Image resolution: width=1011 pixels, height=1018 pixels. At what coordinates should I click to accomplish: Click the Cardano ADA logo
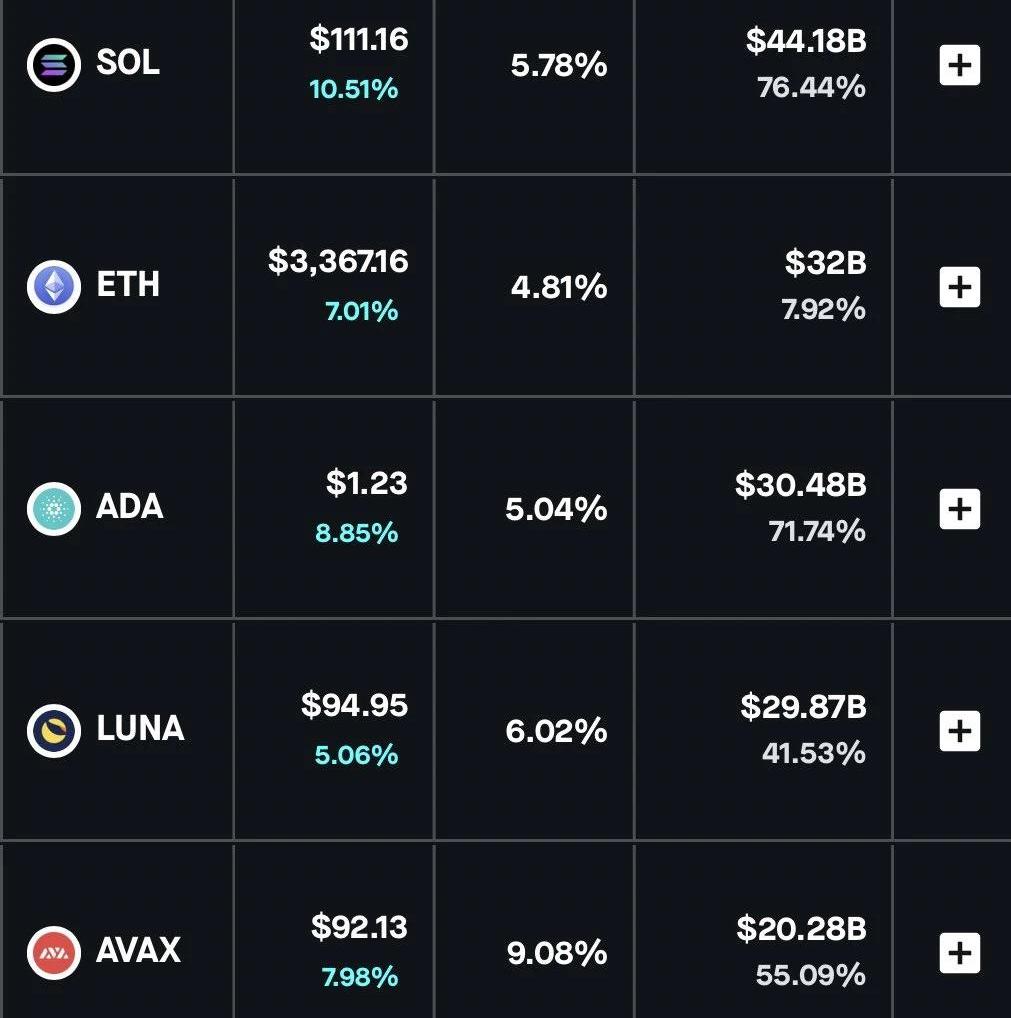tap(53, 508)
